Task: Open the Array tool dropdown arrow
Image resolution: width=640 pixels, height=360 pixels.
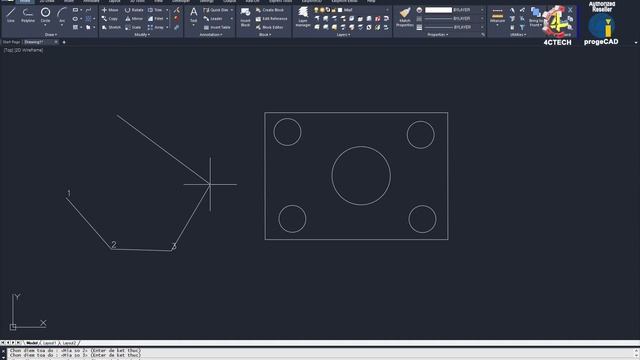Action: [x=167, y=27]
